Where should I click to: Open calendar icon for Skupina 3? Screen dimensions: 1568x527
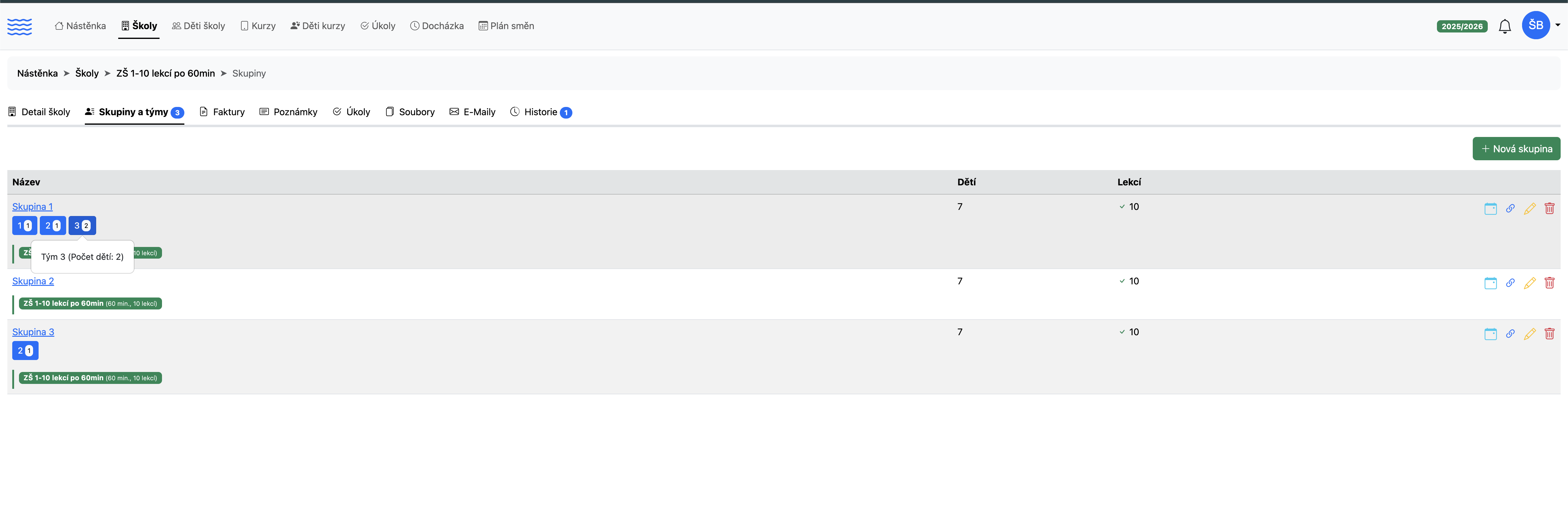[1490, 334]
